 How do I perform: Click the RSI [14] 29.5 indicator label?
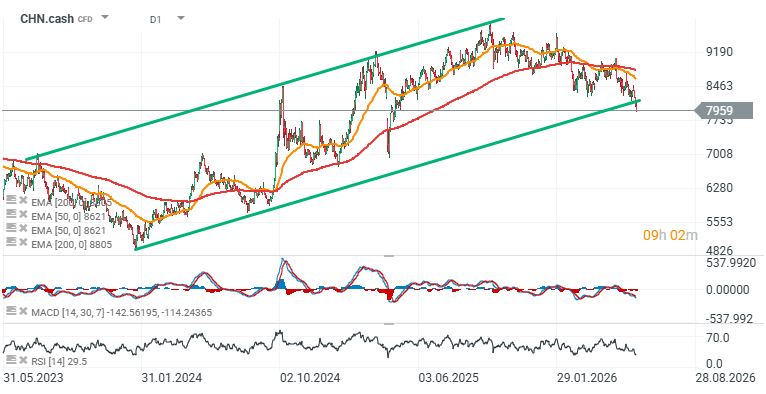click(59, 361)
